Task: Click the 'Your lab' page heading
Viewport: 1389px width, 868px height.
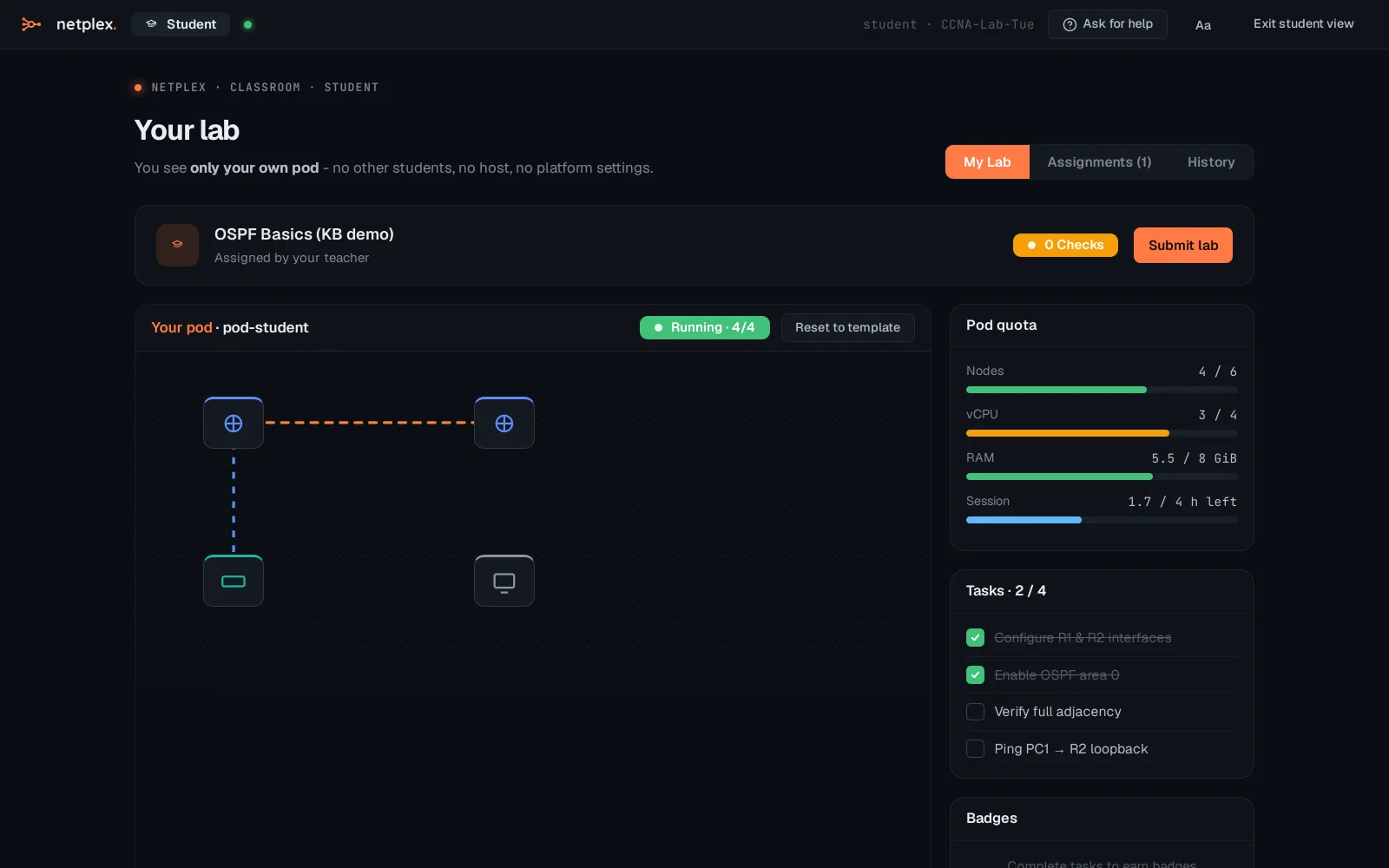Action: click(187, 130)
